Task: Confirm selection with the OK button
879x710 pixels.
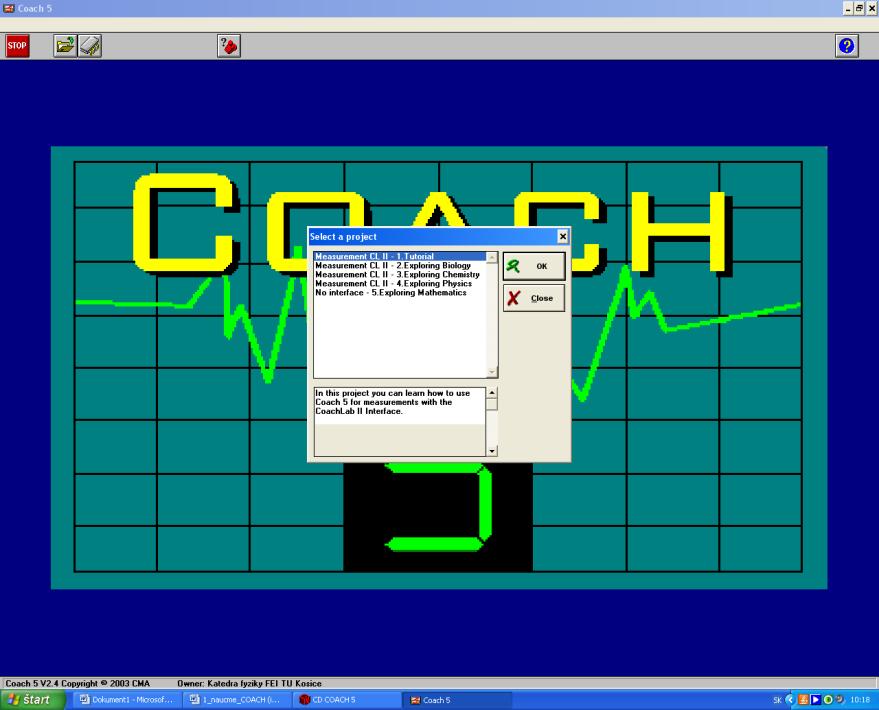Action: pyautogui.click(x=534, y=266)
